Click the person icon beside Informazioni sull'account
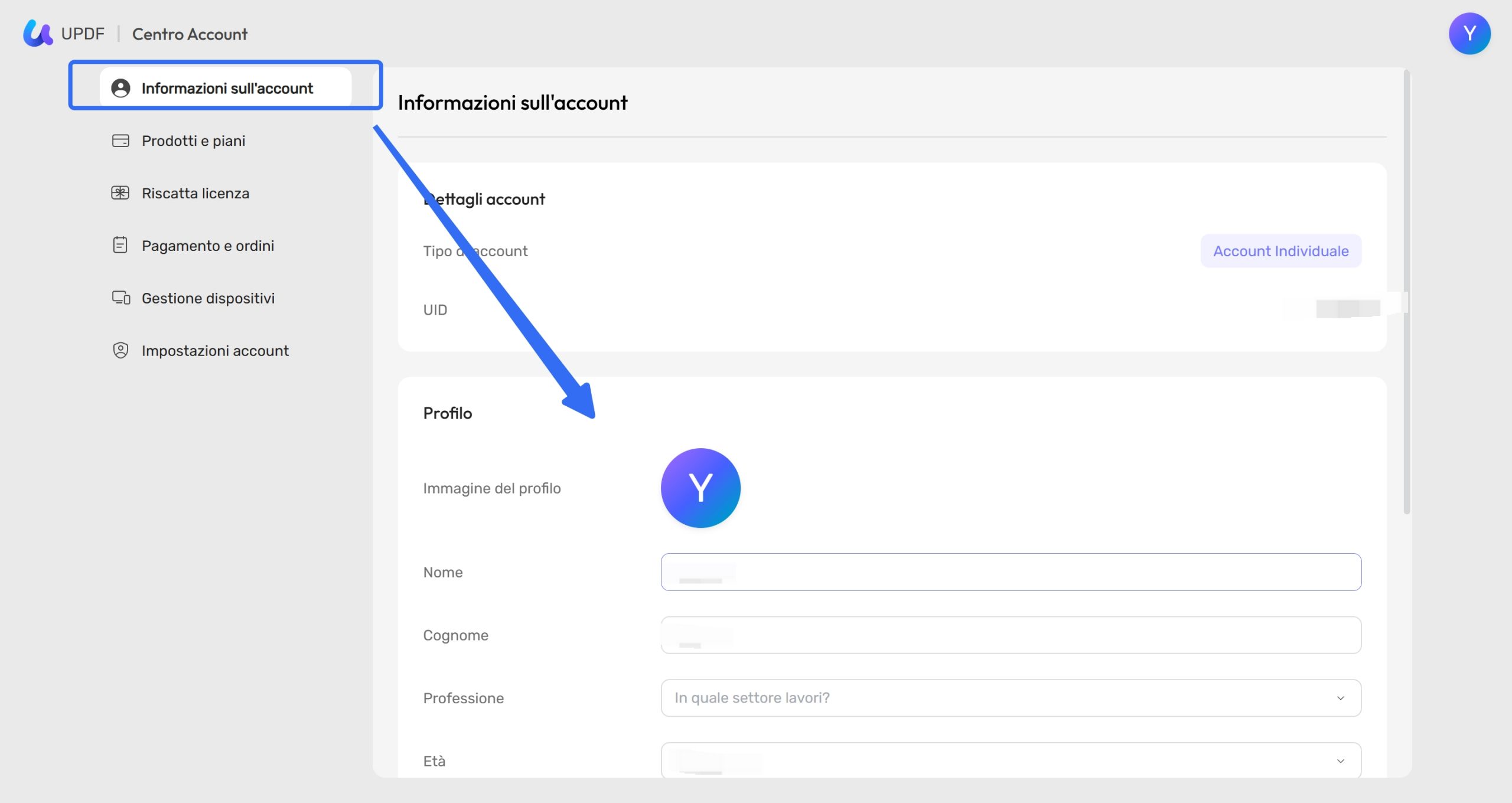1512x803 pixels. coord(120,88)
